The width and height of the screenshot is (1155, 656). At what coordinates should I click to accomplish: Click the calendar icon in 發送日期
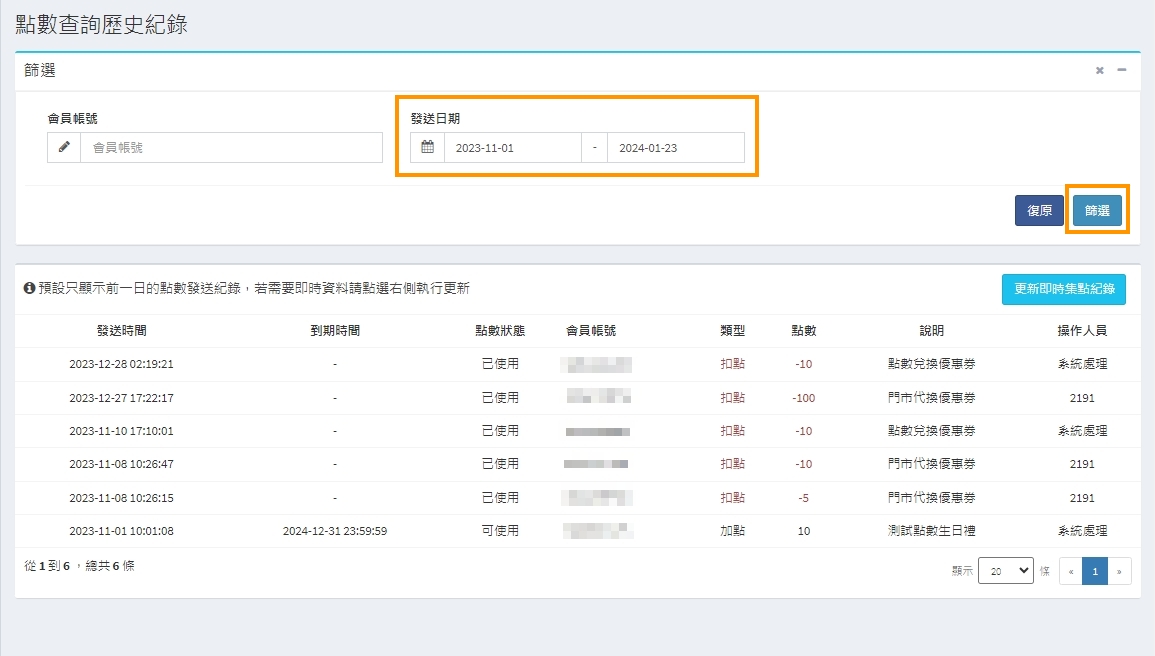[x=428, y=147]
